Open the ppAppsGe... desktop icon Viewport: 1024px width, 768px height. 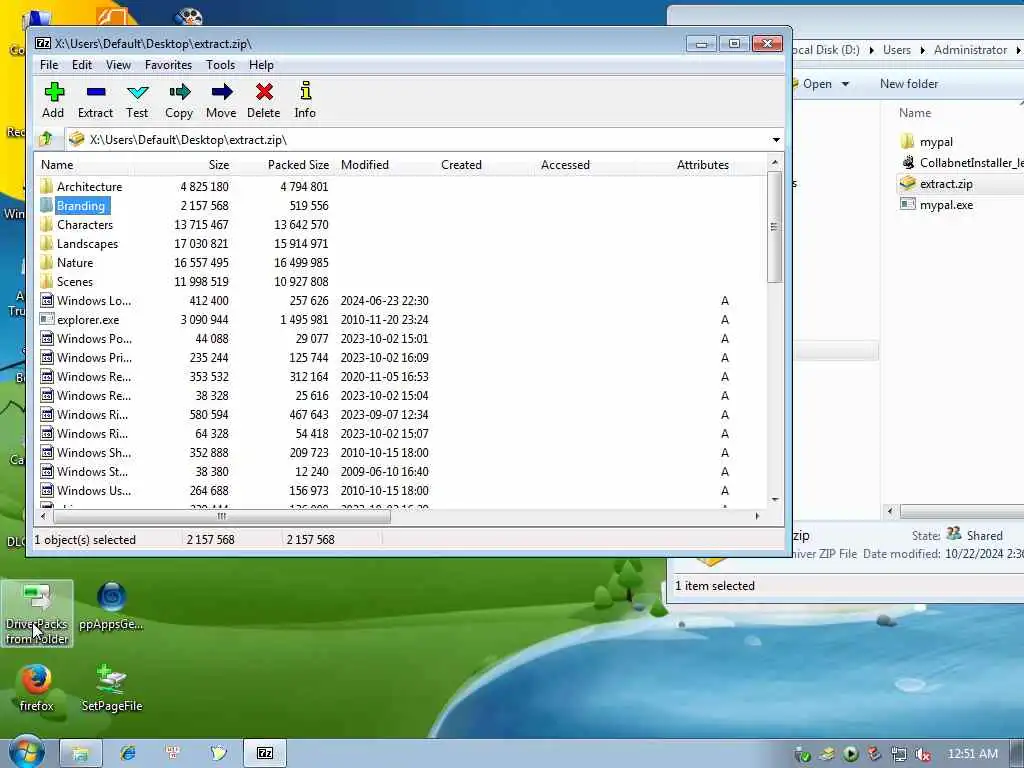[111, 606]
